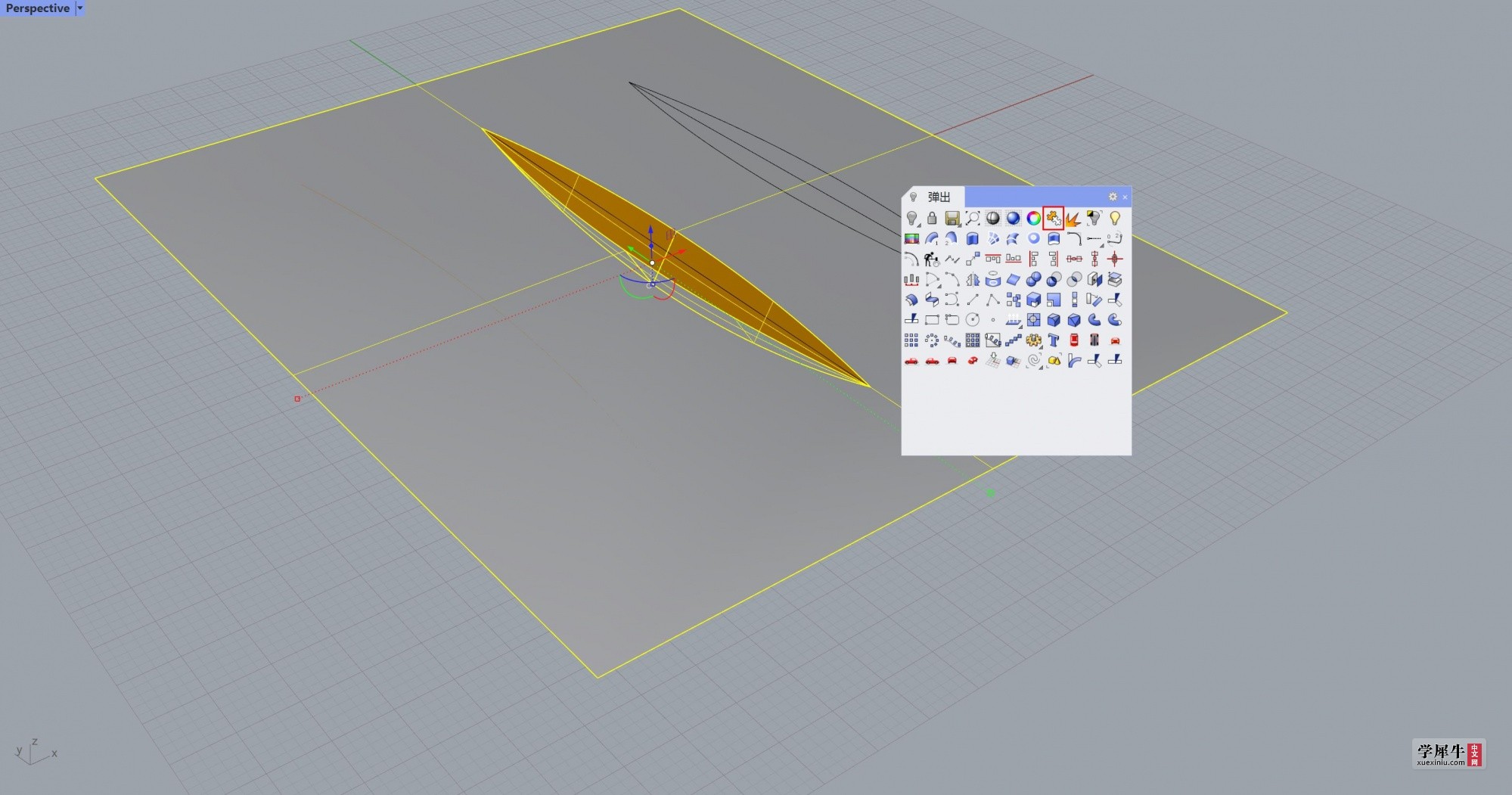Click the Align Left icon with red left line
Image resolution: width=1512 pixels, height=795 pixels.
[1033, 259]
